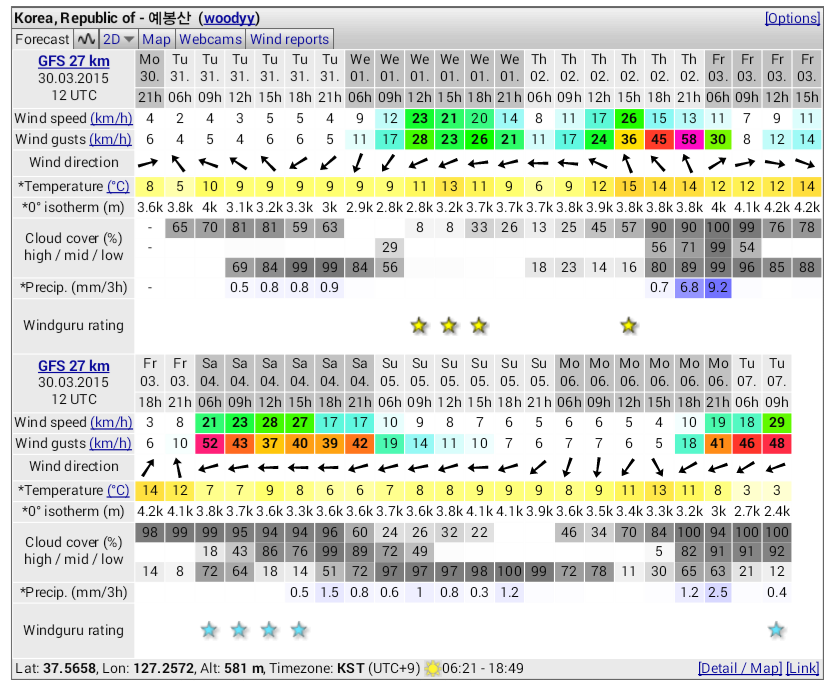The height and width of the screenshot is (695, 835).
Task: Click the blue rating star under Sa 04. 15h
Action: point(299,630)
